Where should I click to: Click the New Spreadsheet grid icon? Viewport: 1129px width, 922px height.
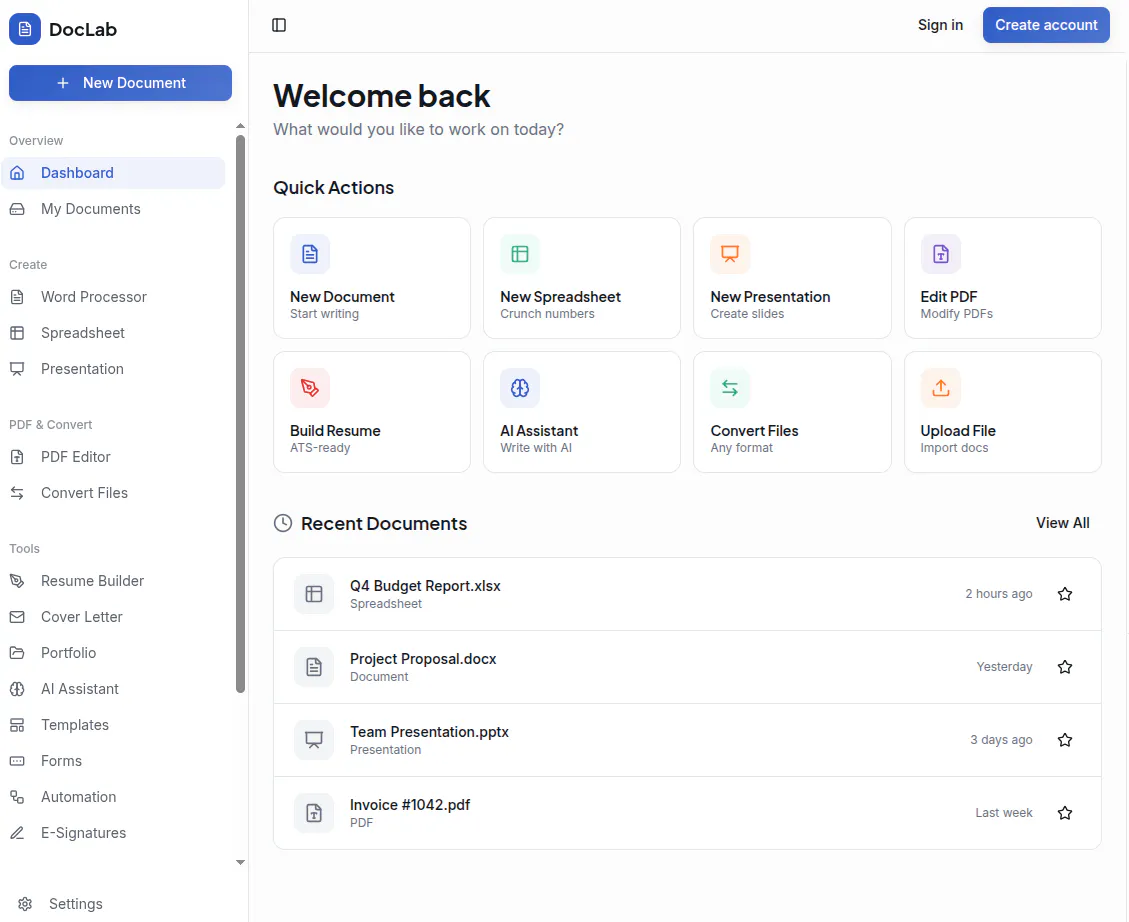point(520,254)
